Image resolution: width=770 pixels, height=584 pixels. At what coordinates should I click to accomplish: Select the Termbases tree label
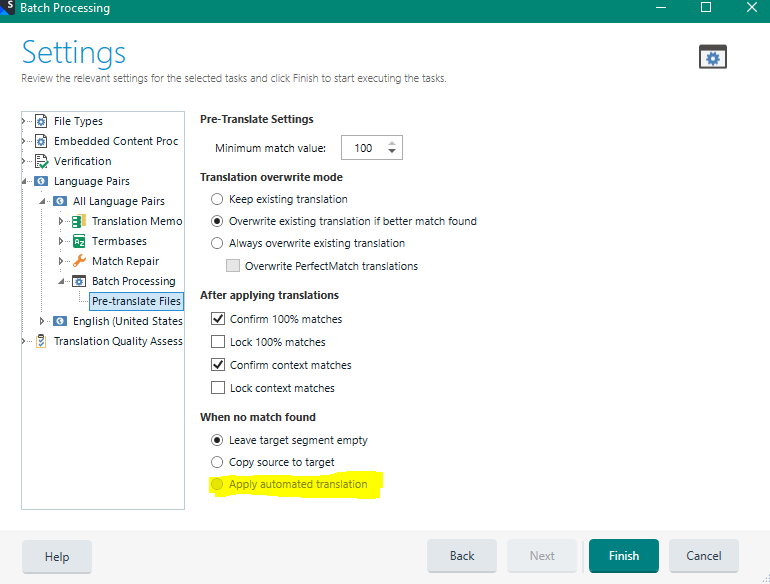pyautogui.click(x=119, y=241)
